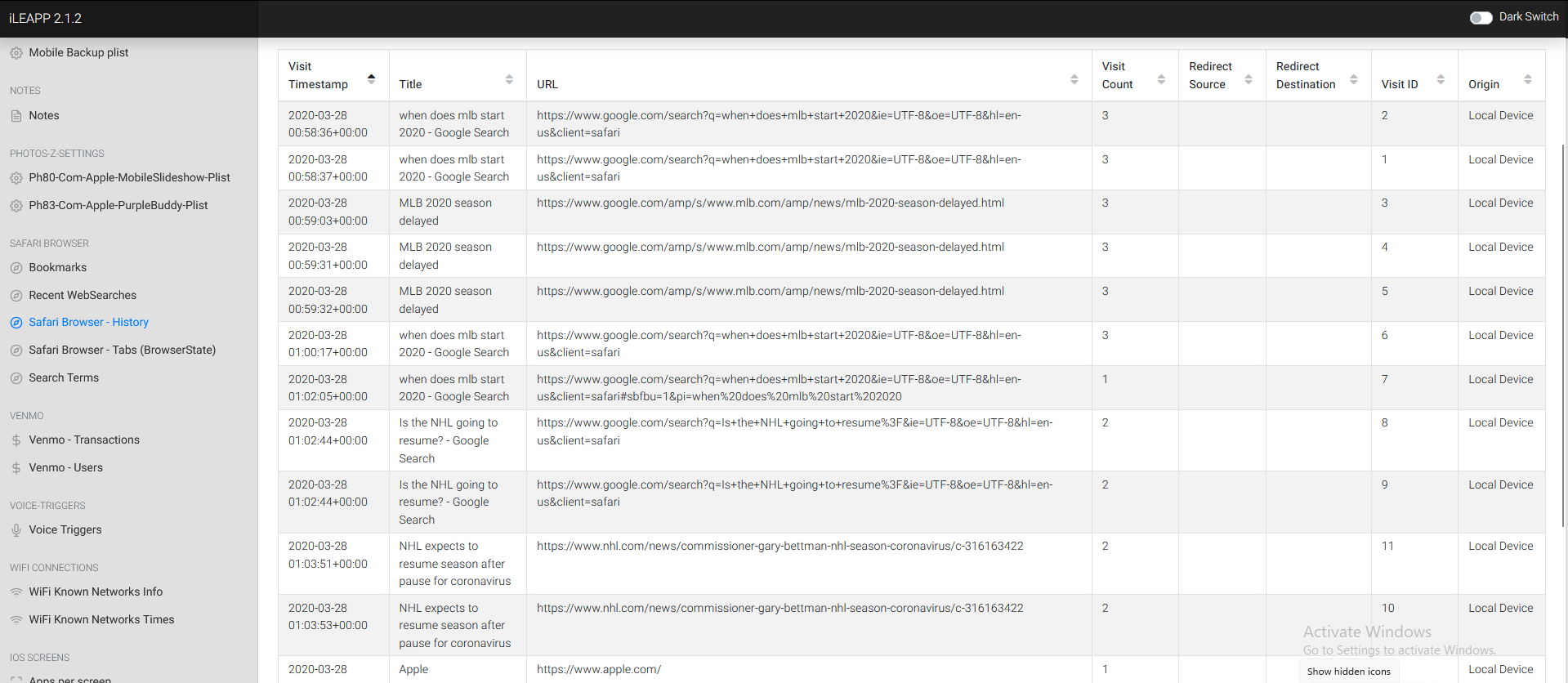Image resolution: width=1568 pixels, height=683 pixels.
Task: Click the page vertical scrollbar
Action: (x=1563, y=335)
